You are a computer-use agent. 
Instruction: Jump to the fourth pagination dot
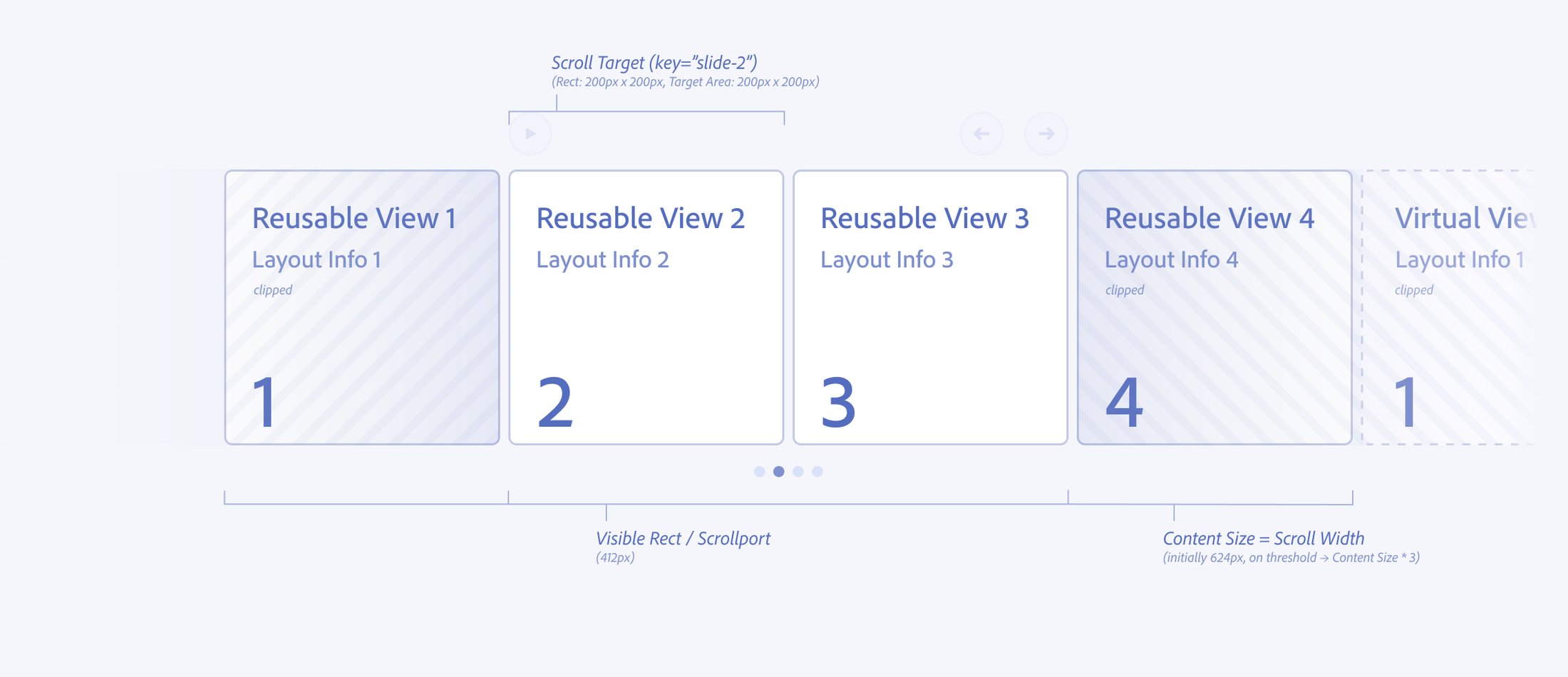coord(817,472)
